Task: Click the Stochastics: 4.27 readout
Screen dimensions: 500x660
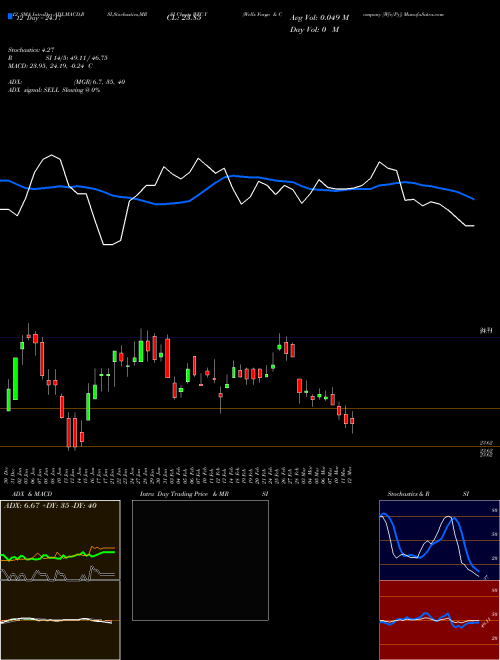Action: point(31,50)
